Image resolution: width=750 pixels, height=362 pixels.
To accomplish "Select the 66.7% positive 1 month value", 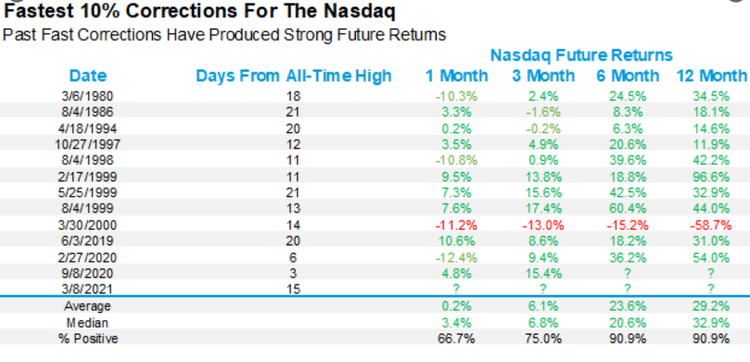I will (457, 339).
